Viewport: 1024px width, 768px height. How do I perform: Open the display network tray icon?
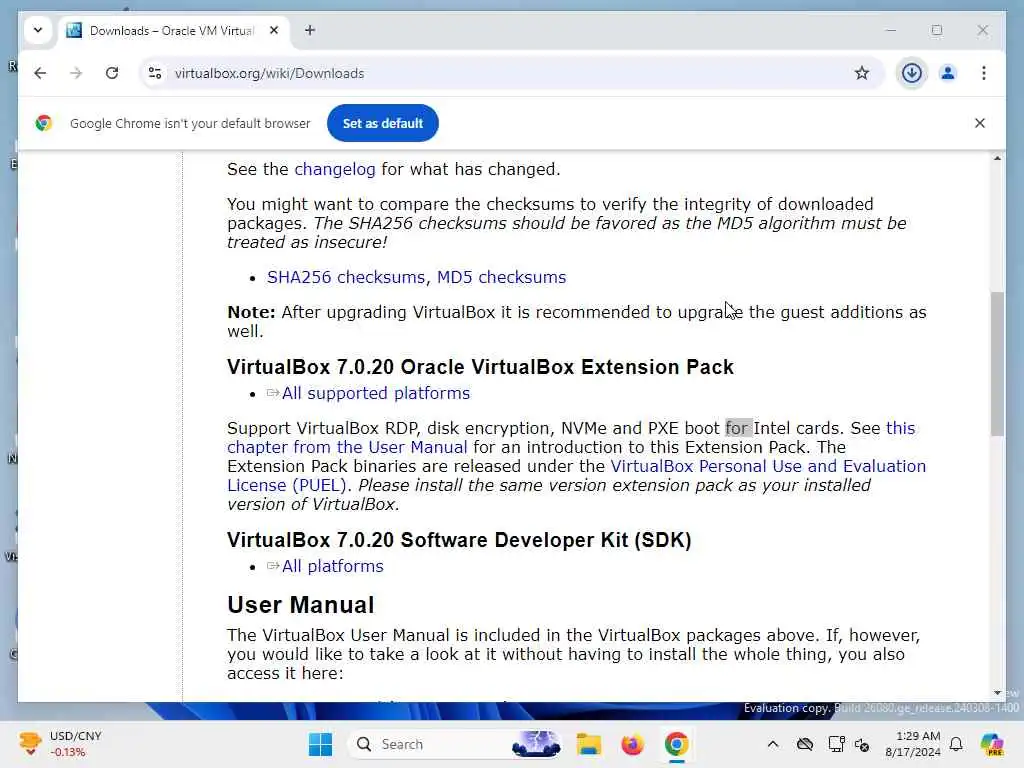(836, 744)
